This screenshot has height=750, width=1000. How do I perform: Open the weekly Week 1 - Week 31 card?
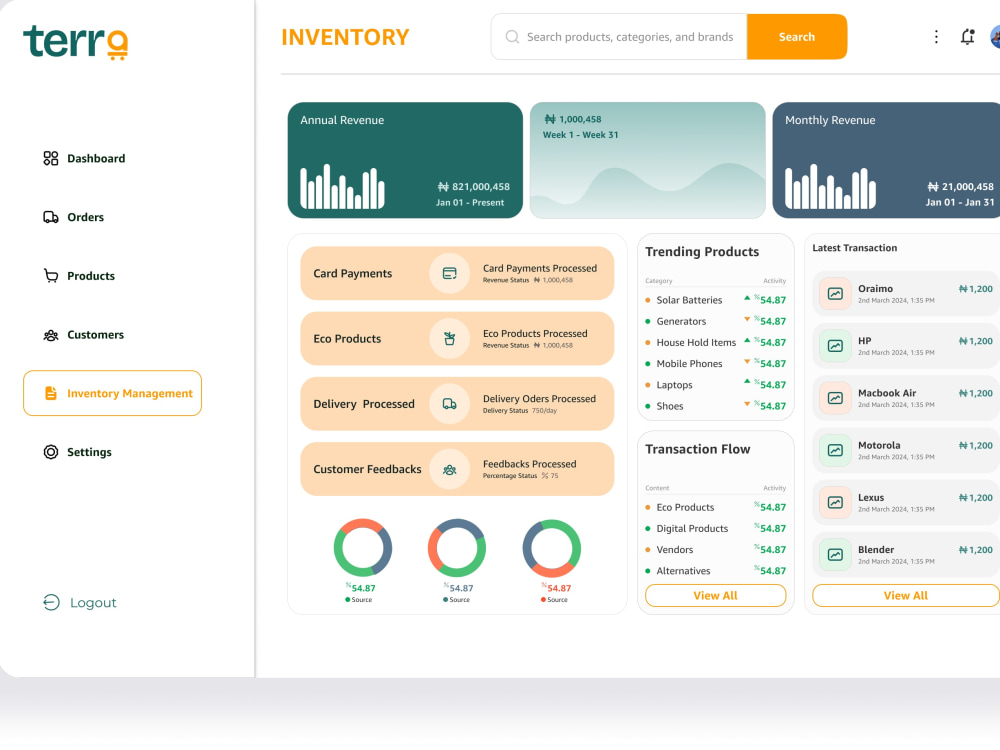click(647, 160)
